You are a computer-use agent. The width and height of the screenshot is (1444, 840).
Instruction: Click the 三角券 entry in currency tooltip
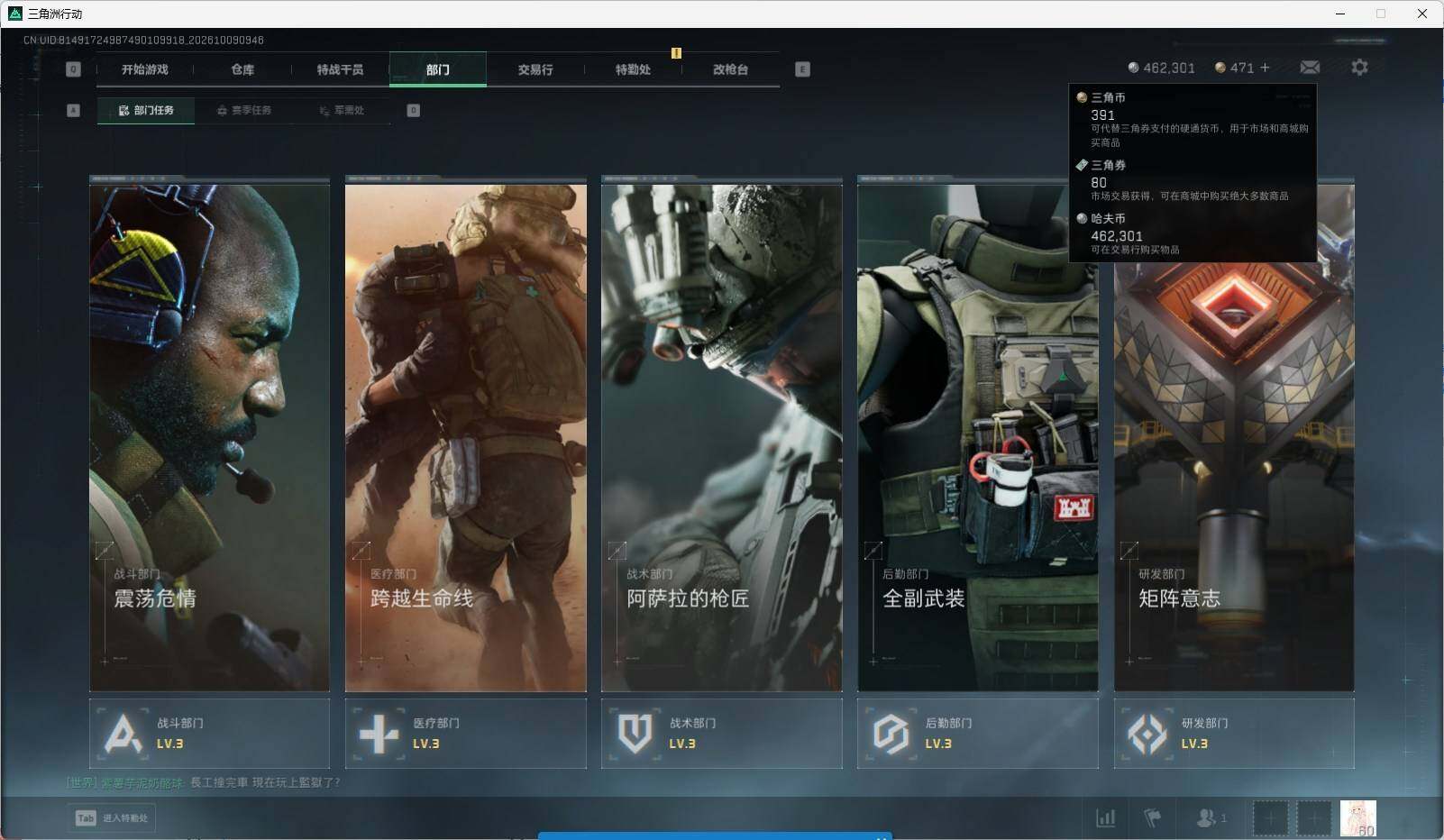pyautogui.click(x=1193, y=180)
